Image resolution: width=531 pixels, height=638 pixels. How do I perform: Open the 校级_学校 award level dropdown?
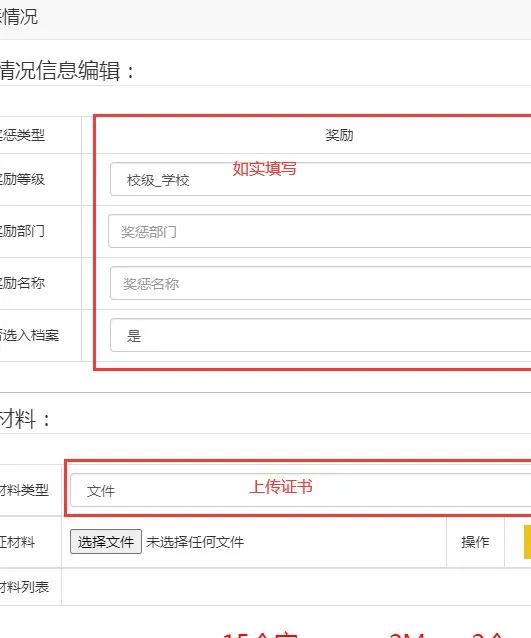(321, 179)
